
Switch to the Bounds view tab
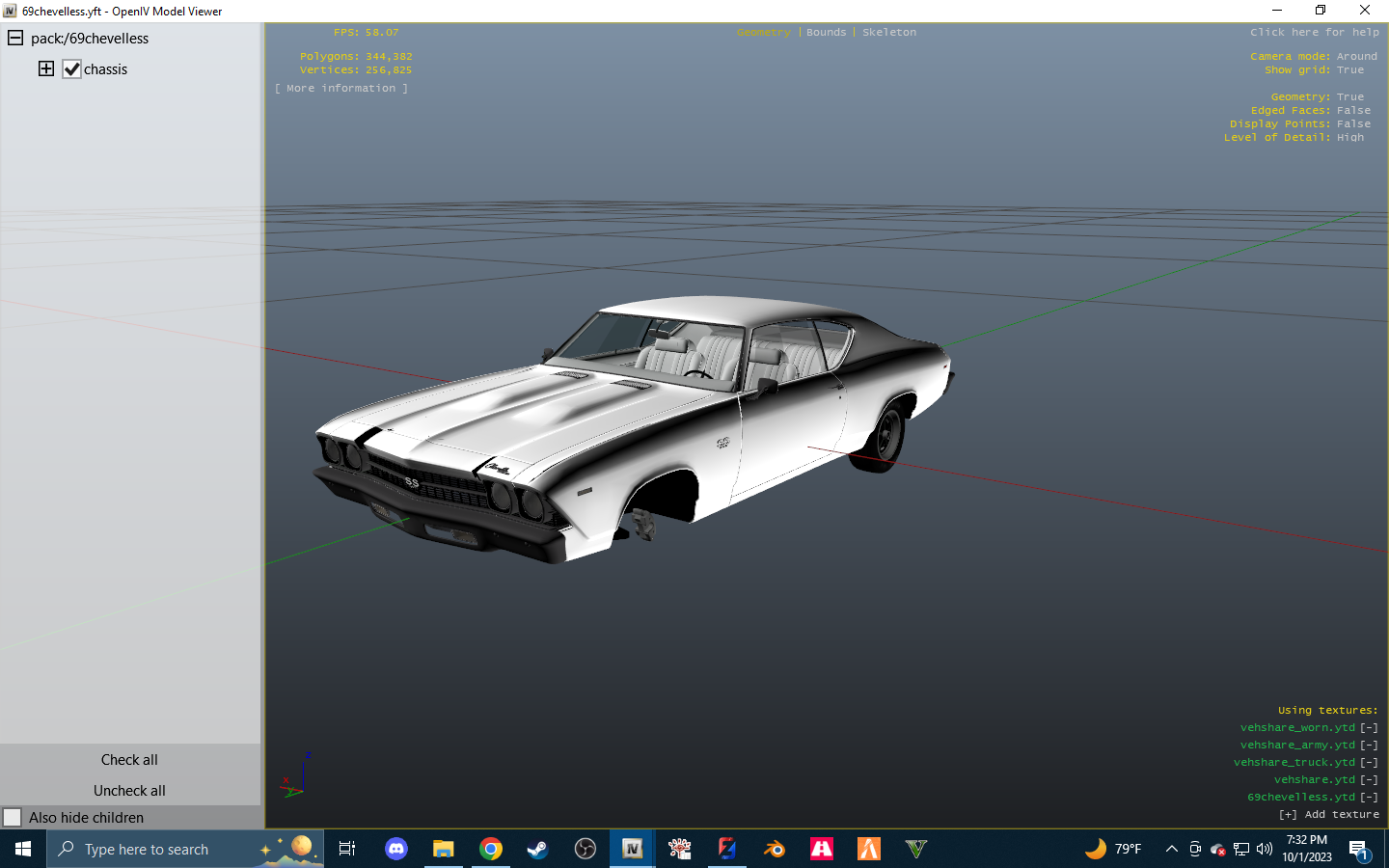click(826, 33)
